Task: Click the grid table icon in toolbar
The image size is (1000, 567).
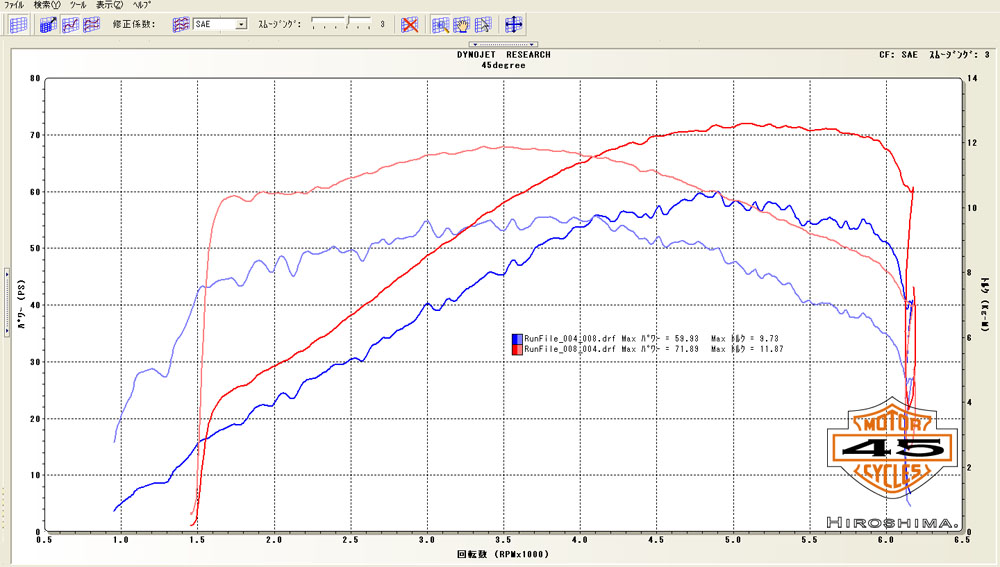Action: [17, 24]
